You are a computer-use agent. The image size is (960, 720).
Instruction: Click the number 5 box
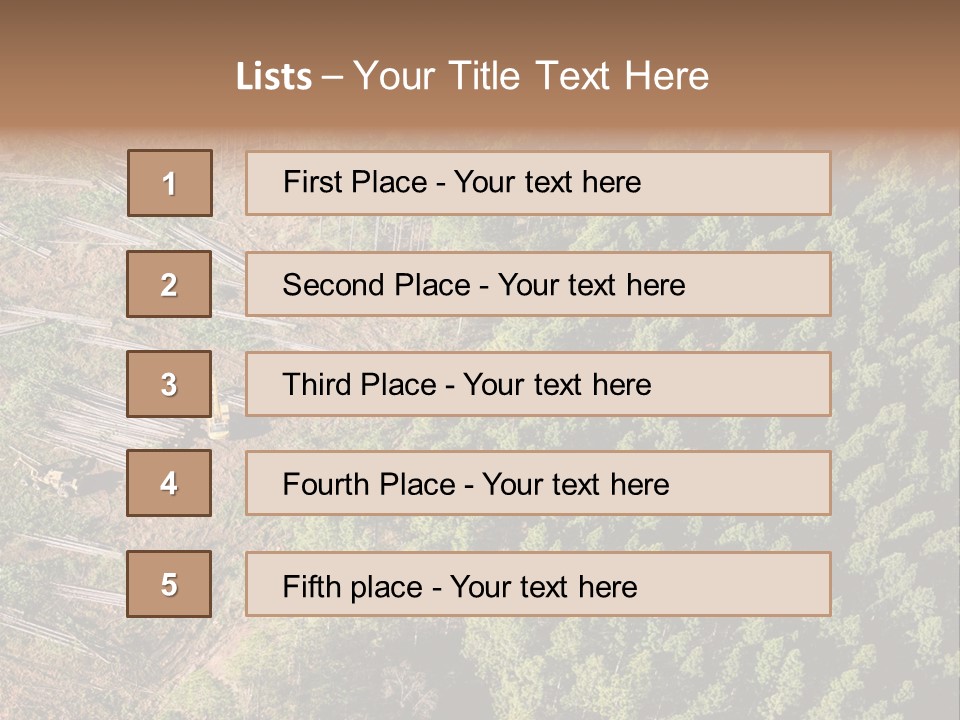169,584
